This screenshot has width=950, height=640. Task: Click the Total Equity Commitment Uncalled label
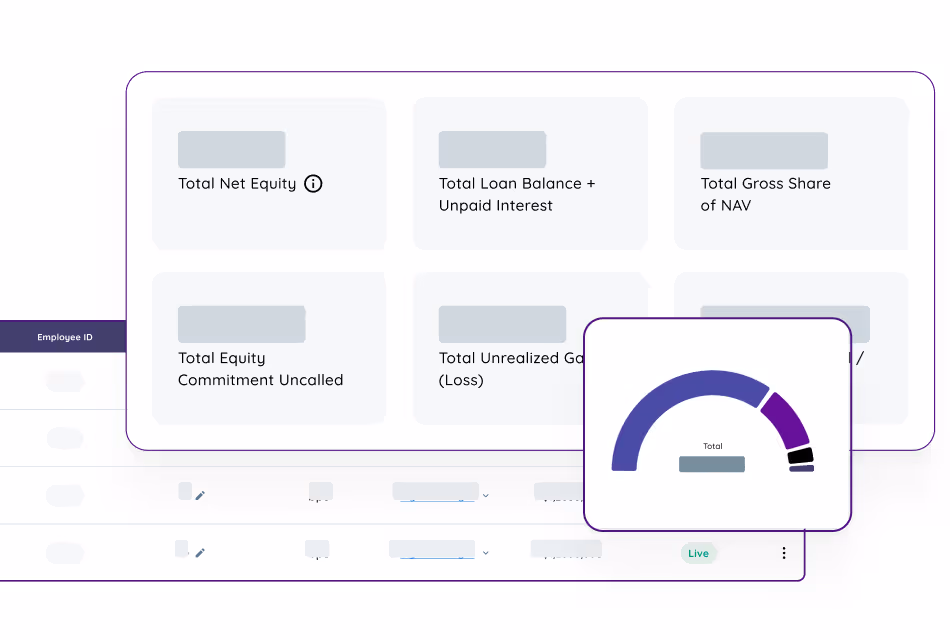coord(261,369)
